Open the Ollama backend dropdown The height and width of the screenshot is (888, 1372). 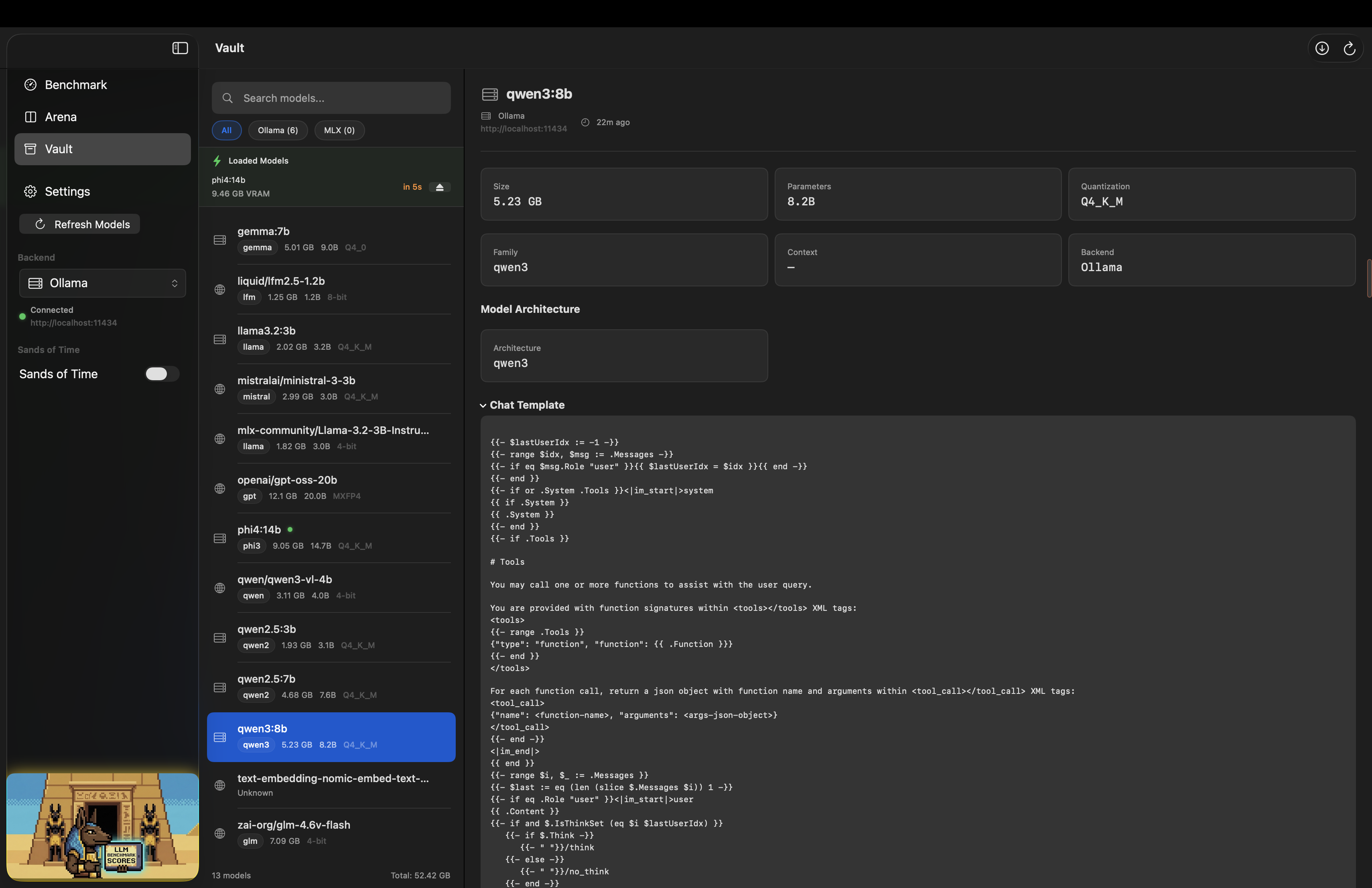coord(103,283)
